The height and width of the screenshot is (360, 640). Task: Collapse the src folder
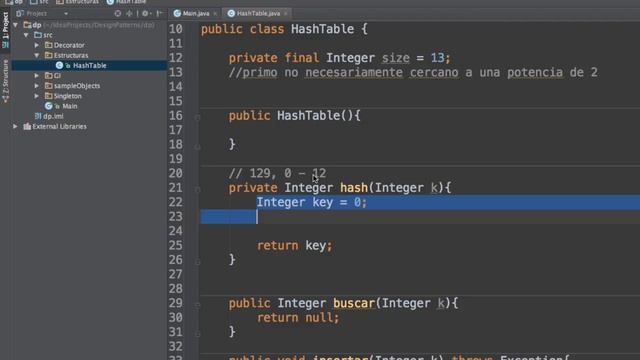(26, 35)
